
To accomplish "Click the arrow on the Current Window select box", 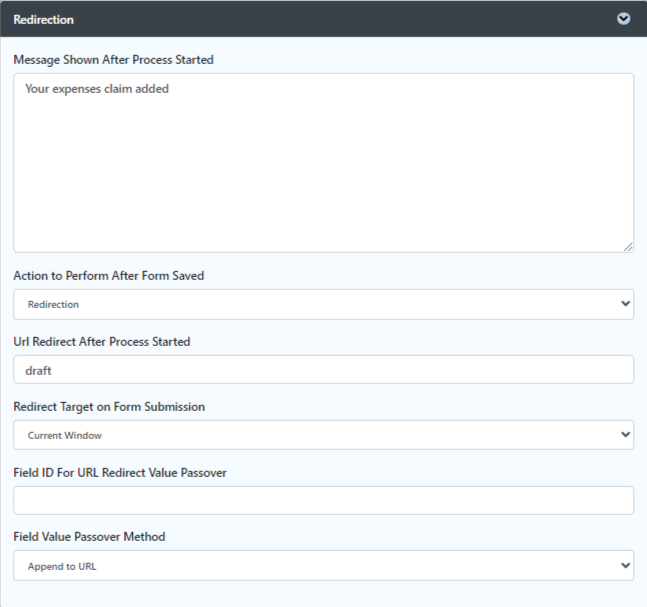I will [625, 435].
